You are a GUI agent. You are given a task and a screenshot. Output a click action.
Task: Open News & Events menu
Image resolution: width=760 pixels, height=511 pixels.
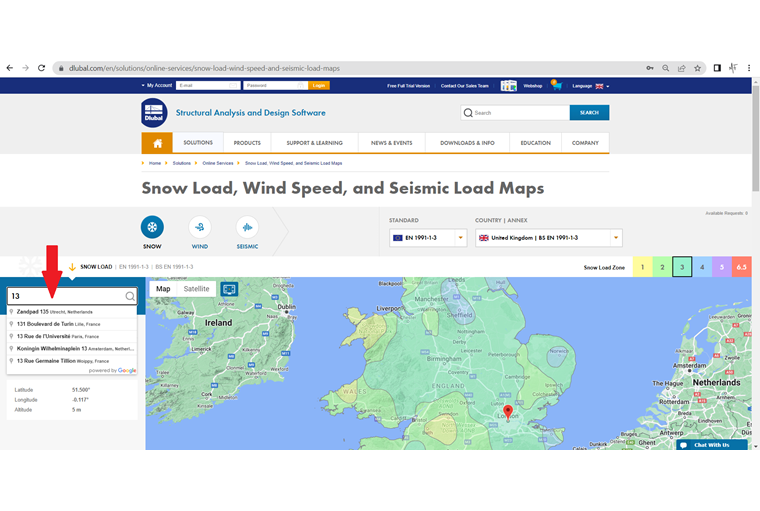tap(392, 143)
